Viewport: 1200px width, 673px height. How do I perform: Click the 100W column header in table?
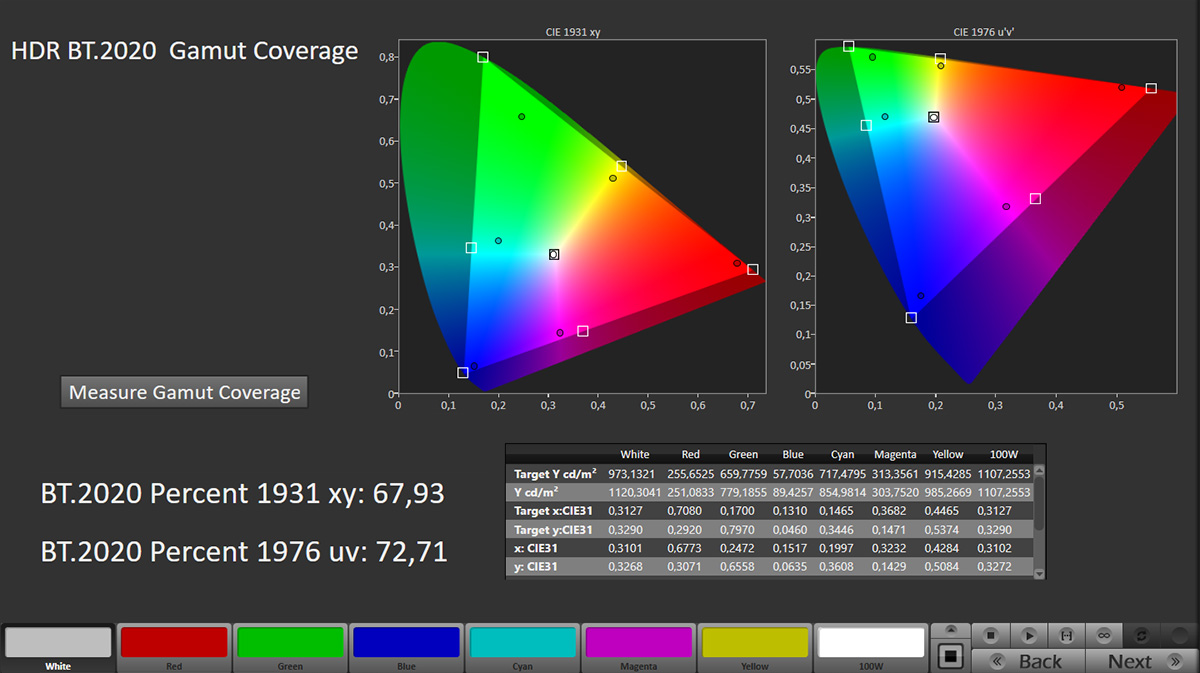[1003, 454]
